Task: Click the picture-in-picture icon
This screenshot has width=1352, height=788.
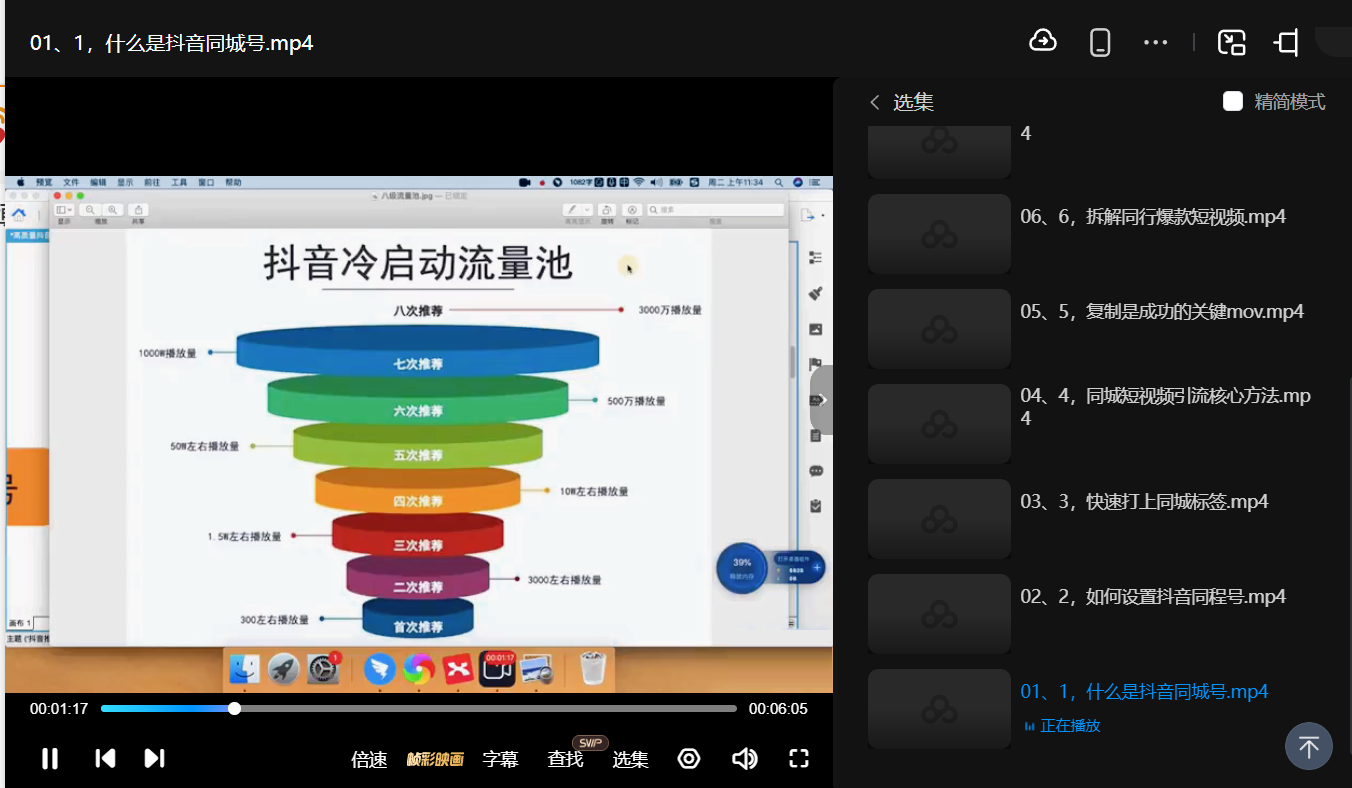Action: pos(1231,42)
